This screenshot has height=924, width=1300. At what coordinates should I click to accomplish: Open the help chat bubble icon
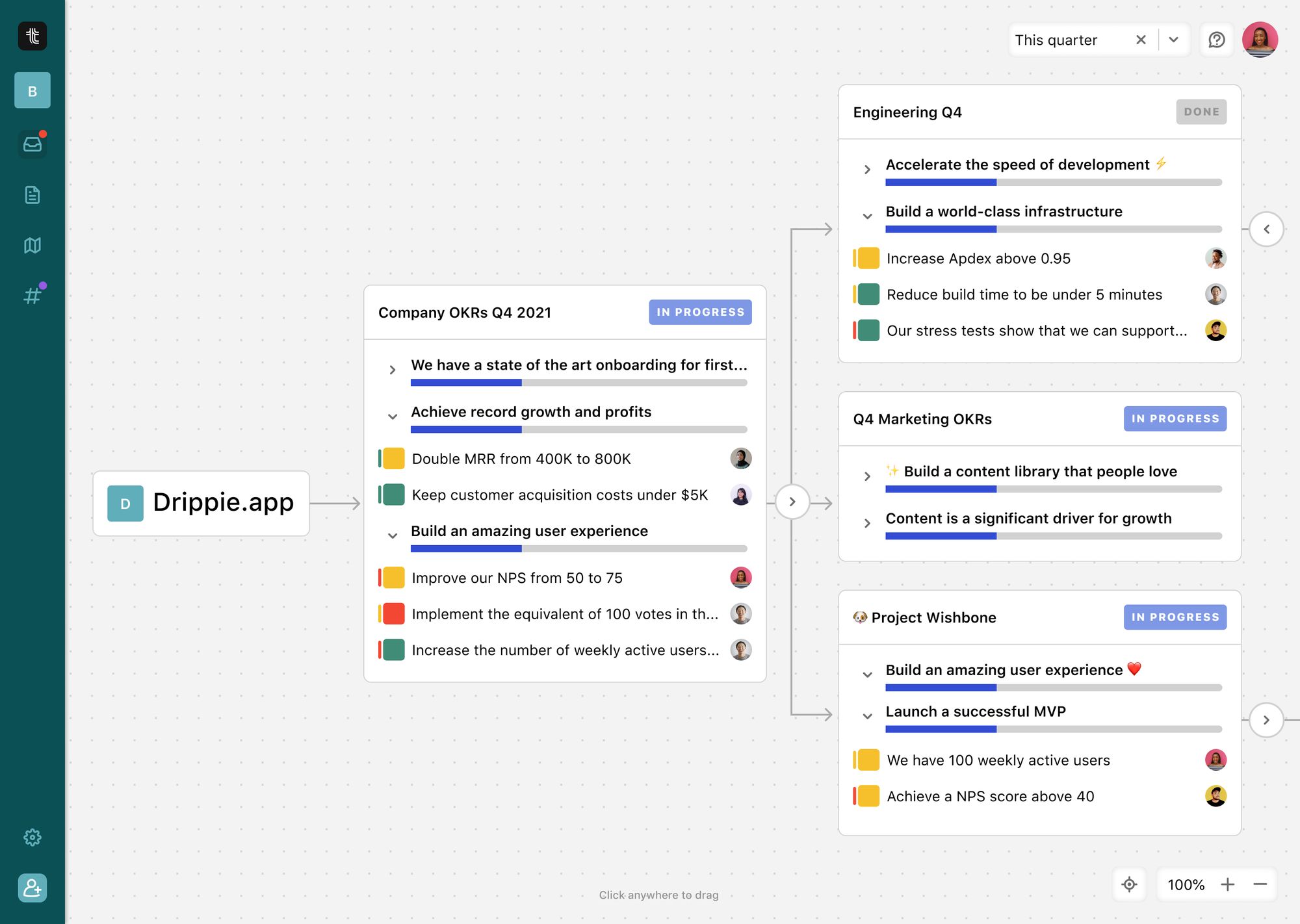1216,40
